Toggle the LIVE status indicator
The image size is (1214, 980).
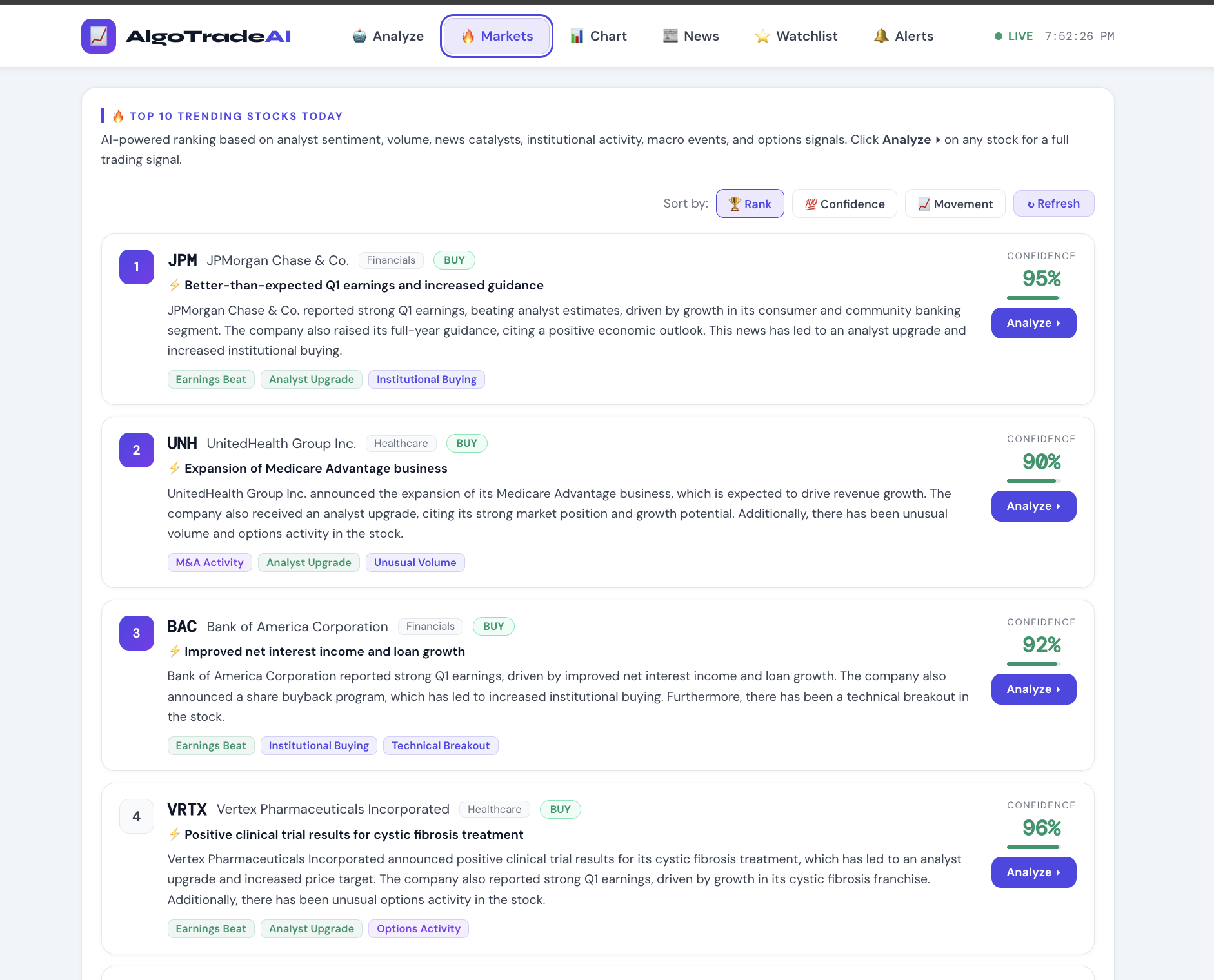tap(1013, 36)
